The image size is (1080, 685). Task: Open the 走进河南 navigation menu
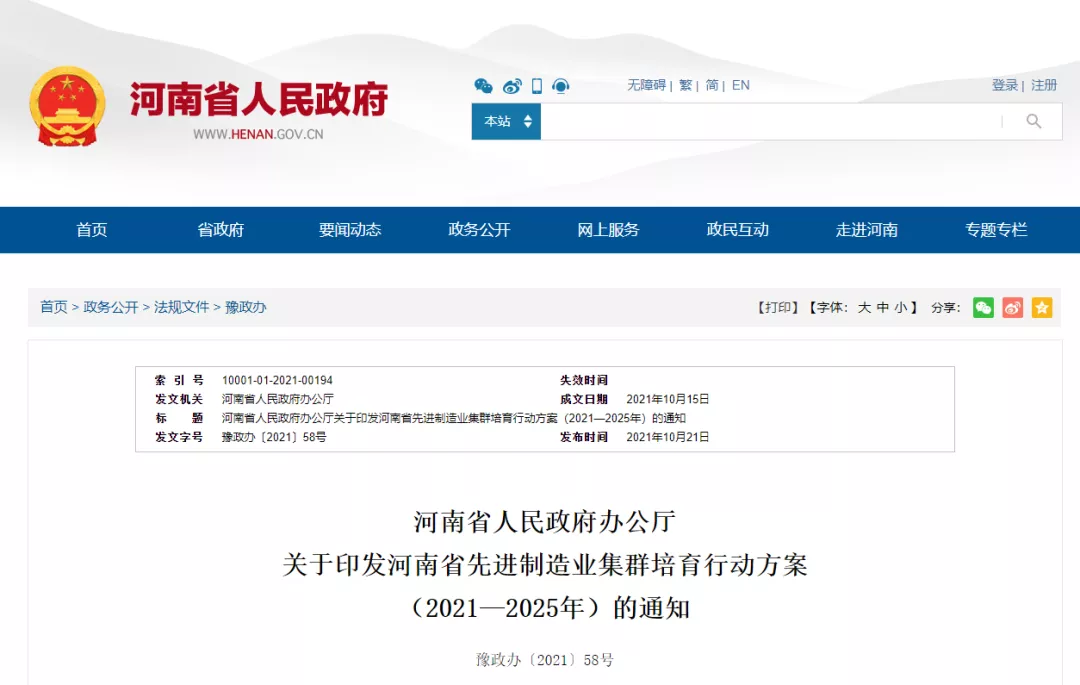coord(866,230)
